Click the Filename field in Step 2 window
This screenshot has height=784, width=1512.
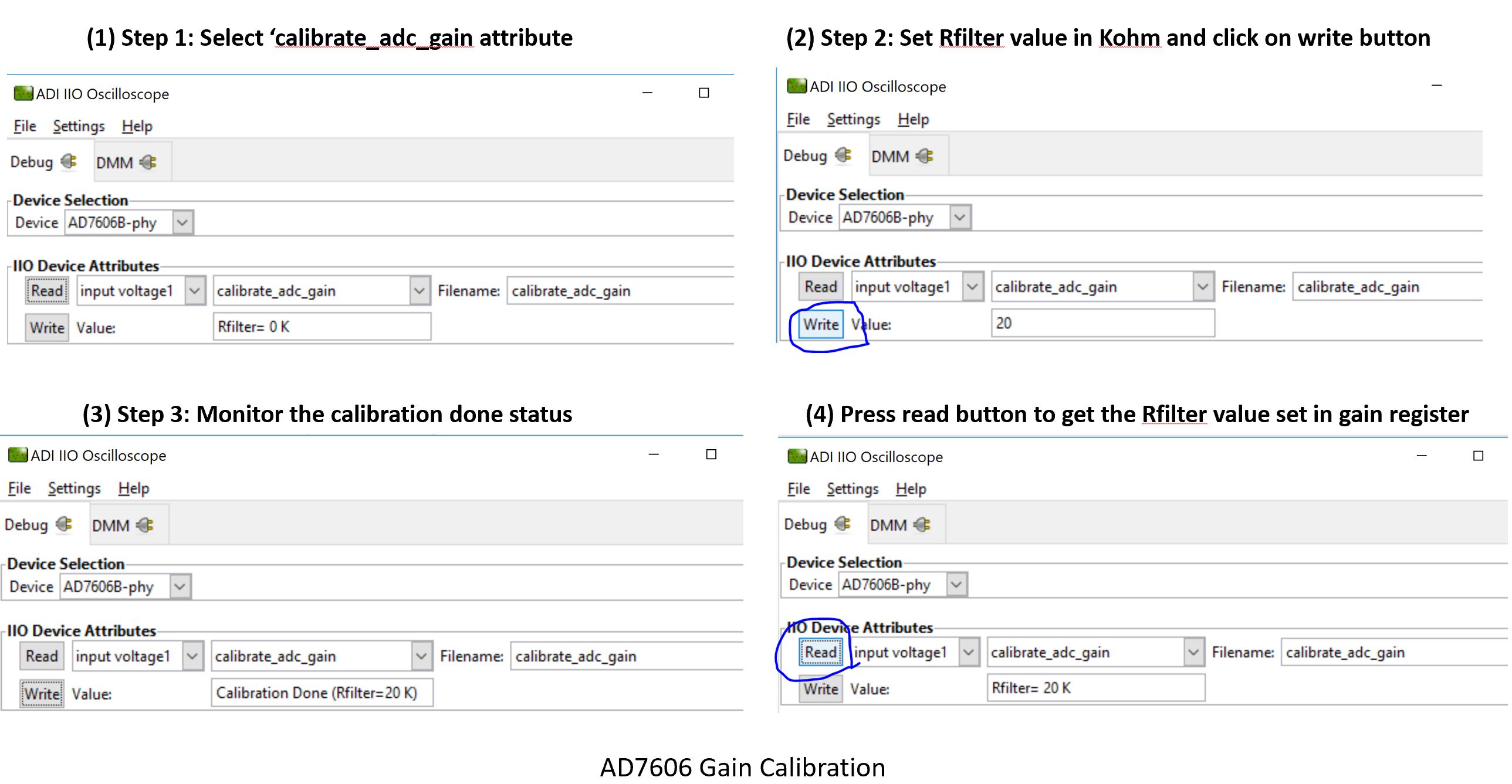1388,286
